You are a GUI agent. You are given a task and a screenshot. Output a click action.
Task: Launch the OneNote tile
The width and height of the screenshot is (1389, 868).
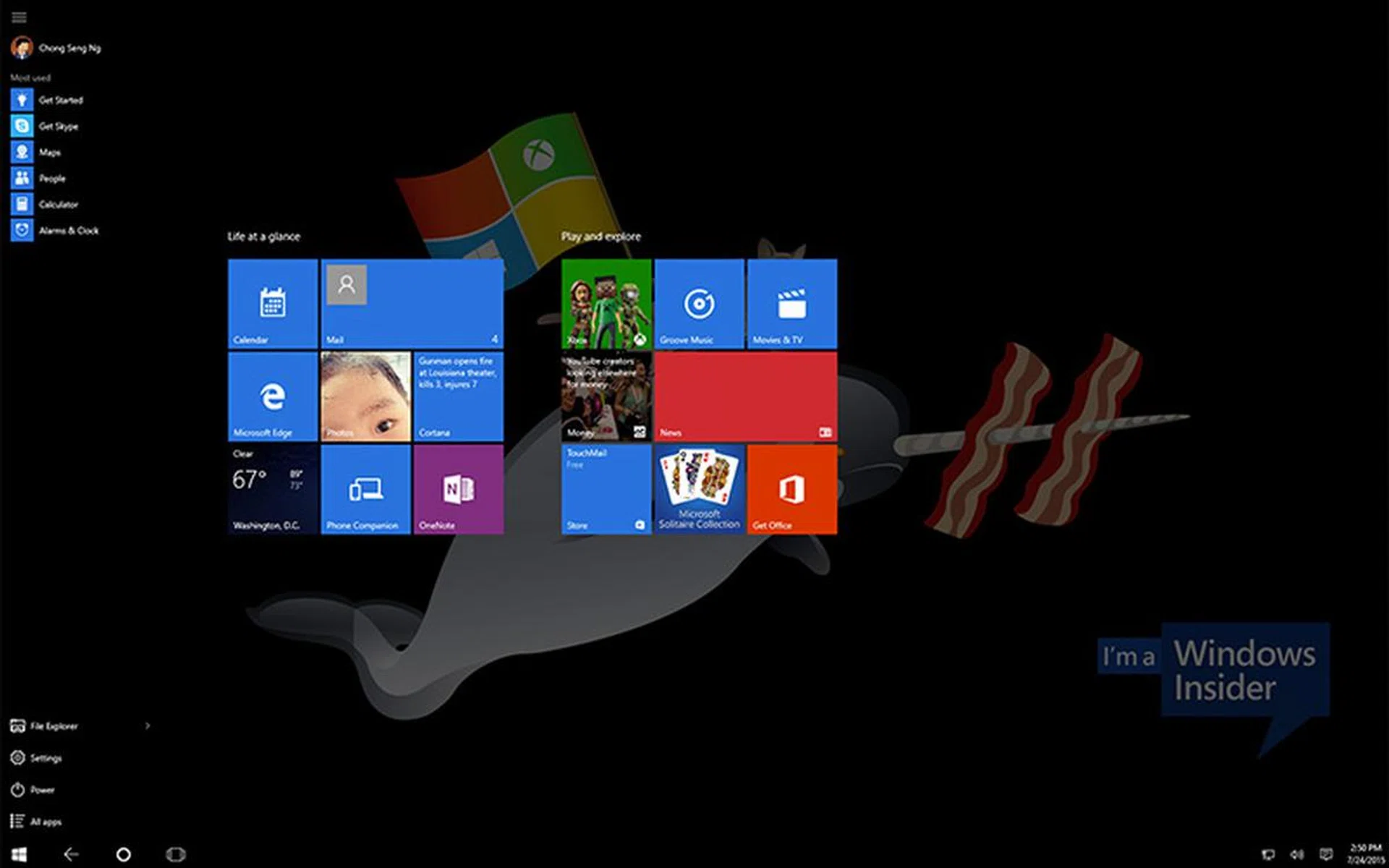tap(458, 489)
